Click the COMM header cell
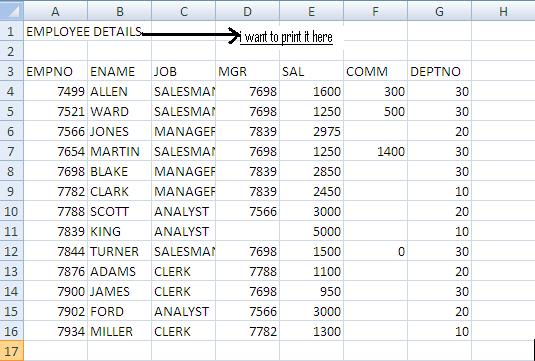535x361 pixels. point(375,71)
